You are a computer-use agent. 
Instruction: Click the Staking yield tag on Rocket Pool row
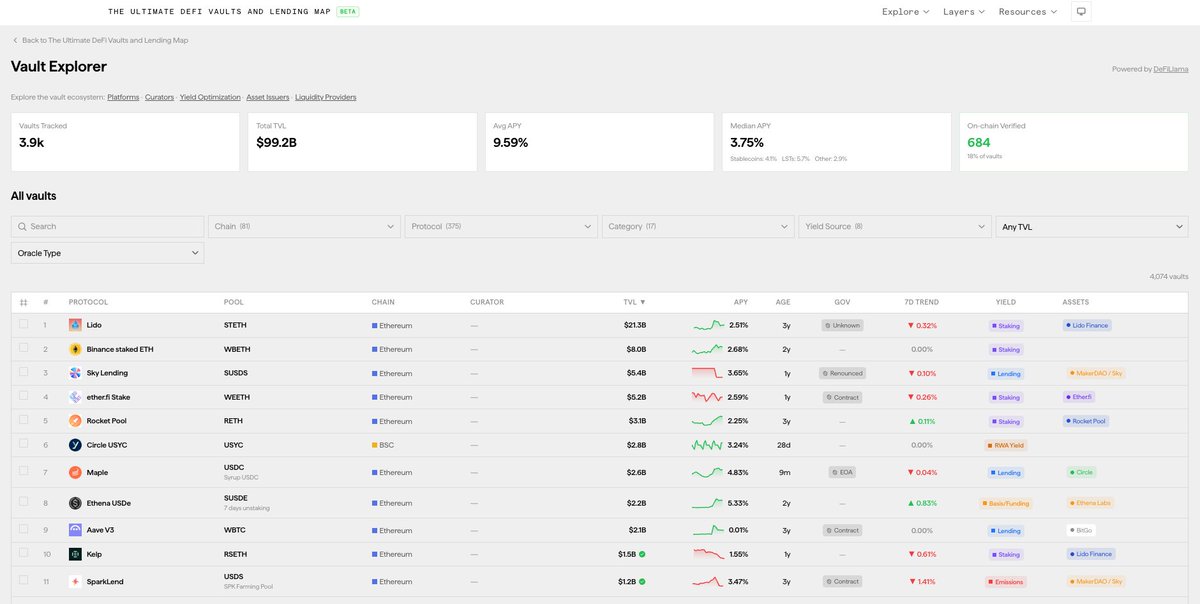(1007, 421)
